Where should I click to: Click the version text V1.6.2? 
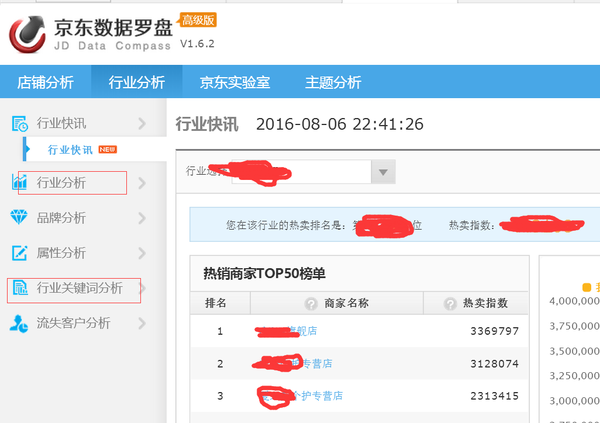(197, 44)
